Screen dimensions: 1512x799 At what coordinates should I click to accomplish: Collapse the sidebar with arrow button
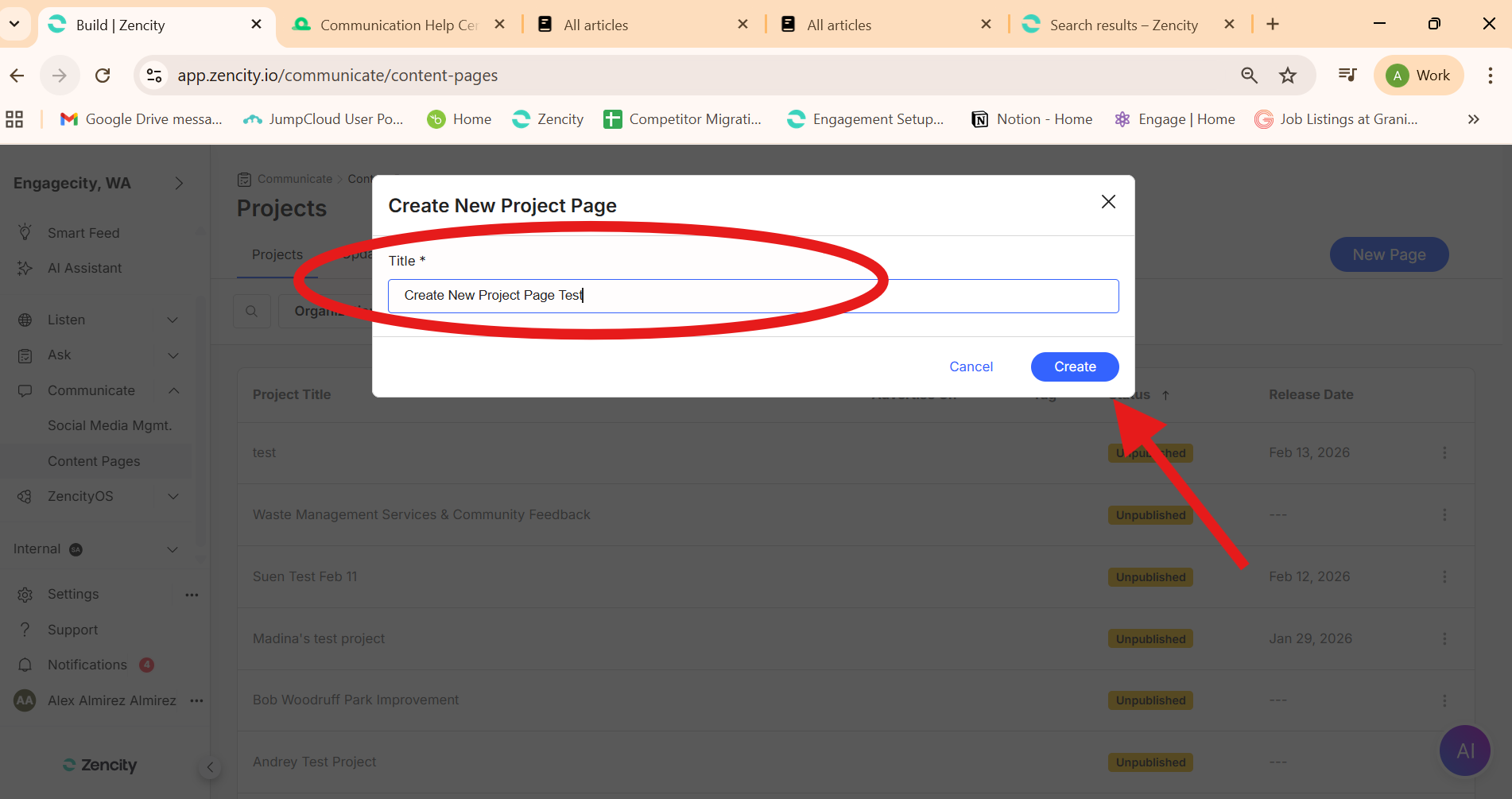[x=210, y=767]
